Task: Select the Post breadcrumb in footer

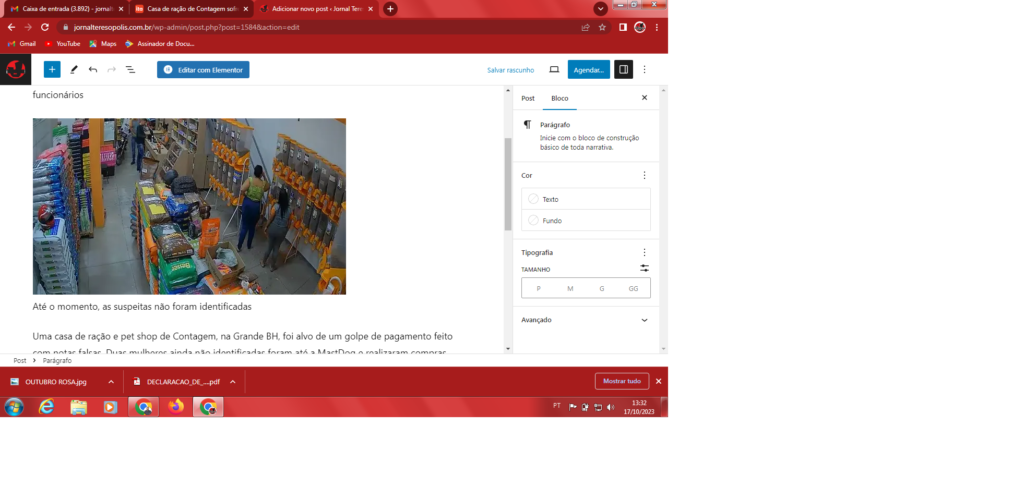Action: (20, 360)
